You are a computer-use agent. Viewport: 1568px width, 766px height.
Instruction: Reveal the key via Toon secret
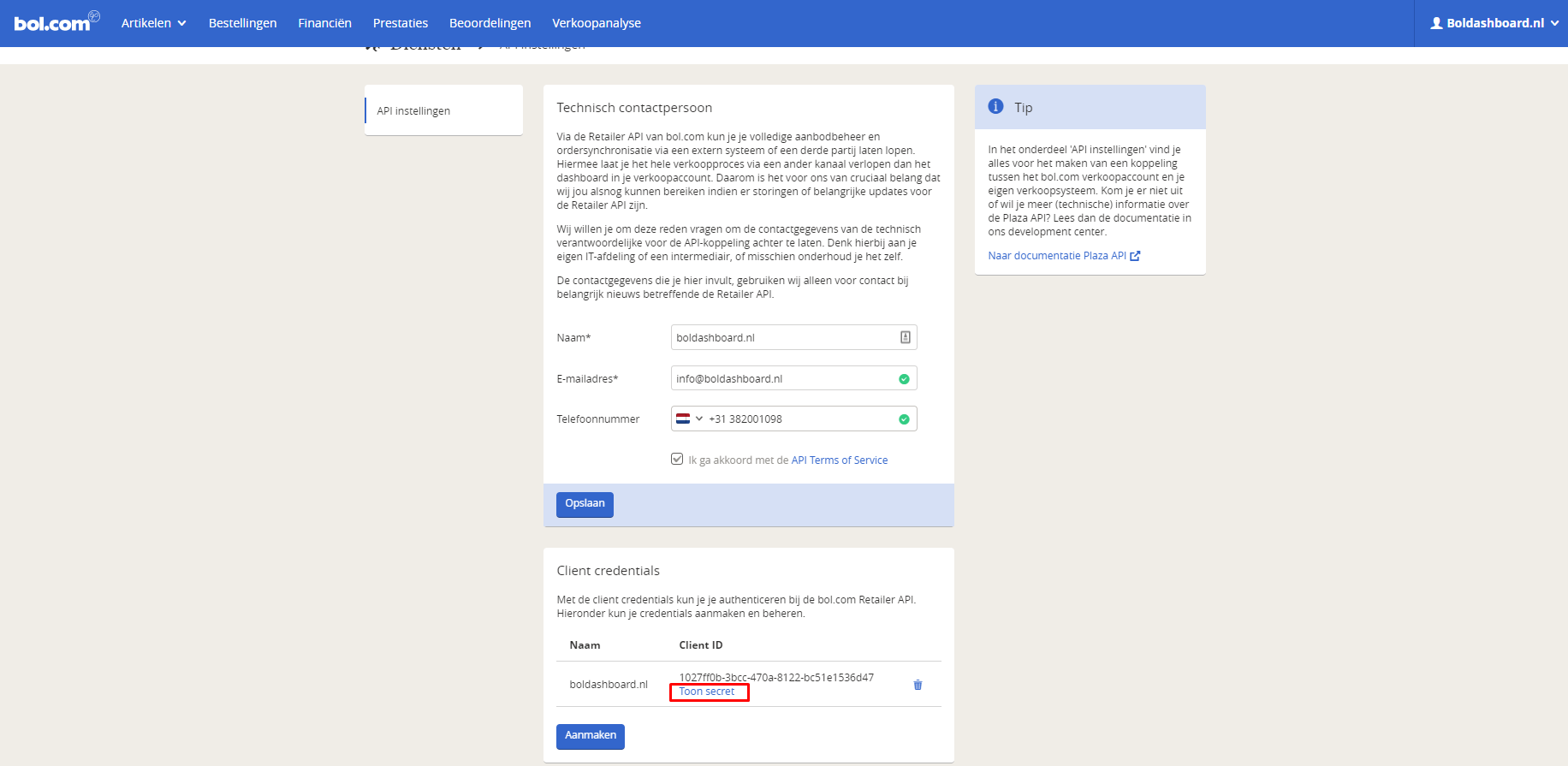pyautogui.click(x=706, y=692)
